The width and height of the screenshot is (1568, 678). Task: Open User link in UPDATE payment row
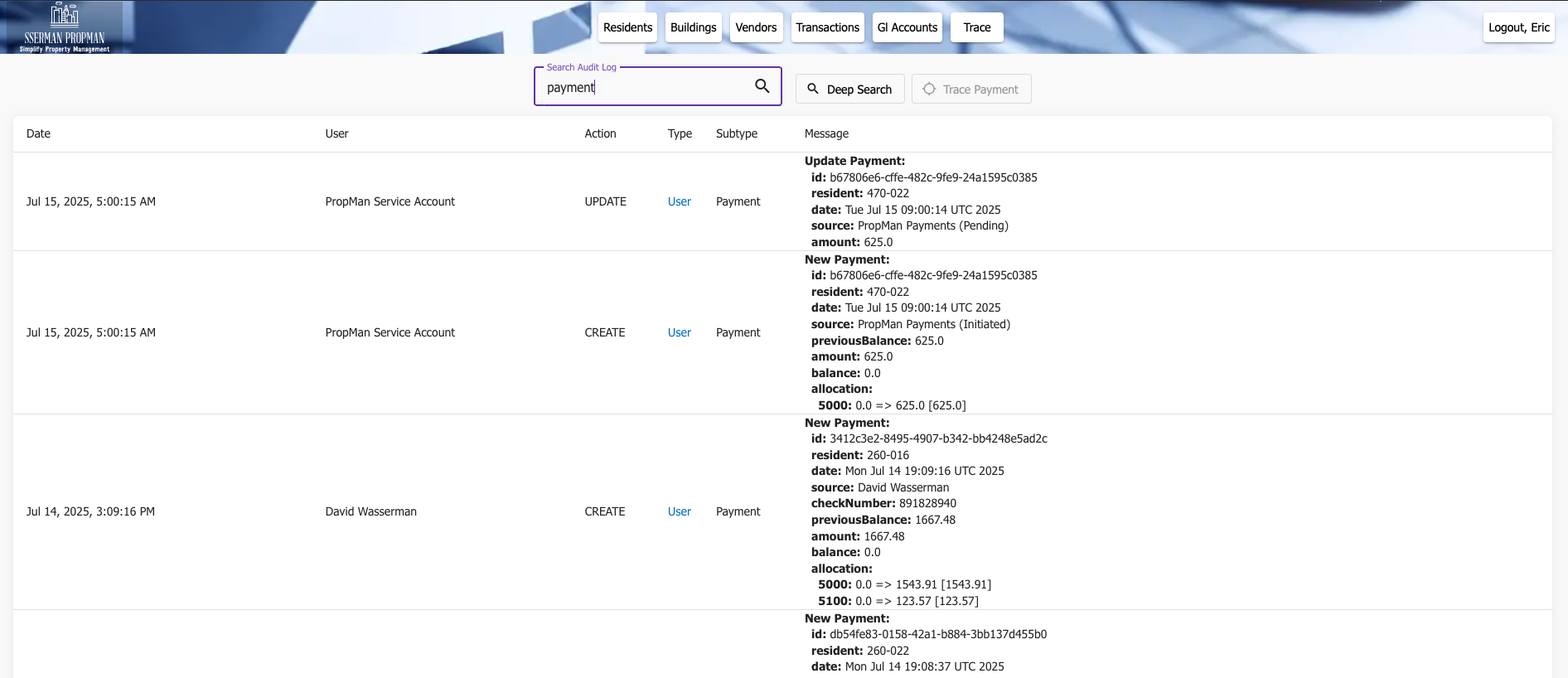click(x=679, y=201)
